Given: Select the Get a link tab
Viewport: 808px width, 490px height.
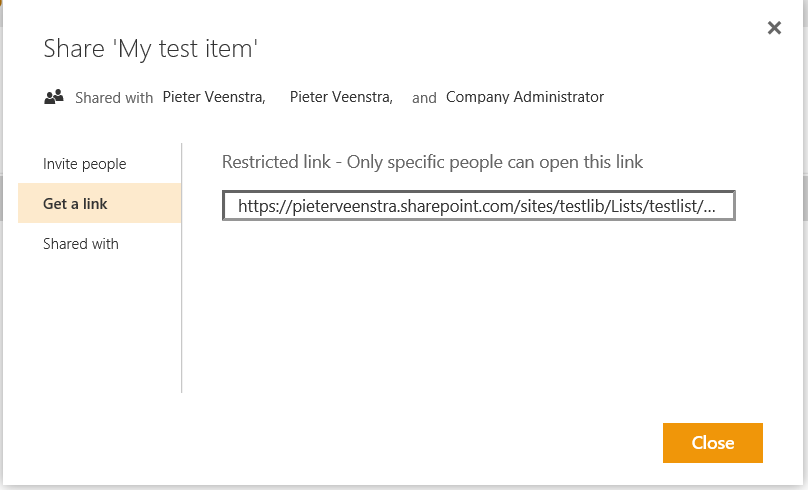Looking at the screenshot, I should (99, 203).
